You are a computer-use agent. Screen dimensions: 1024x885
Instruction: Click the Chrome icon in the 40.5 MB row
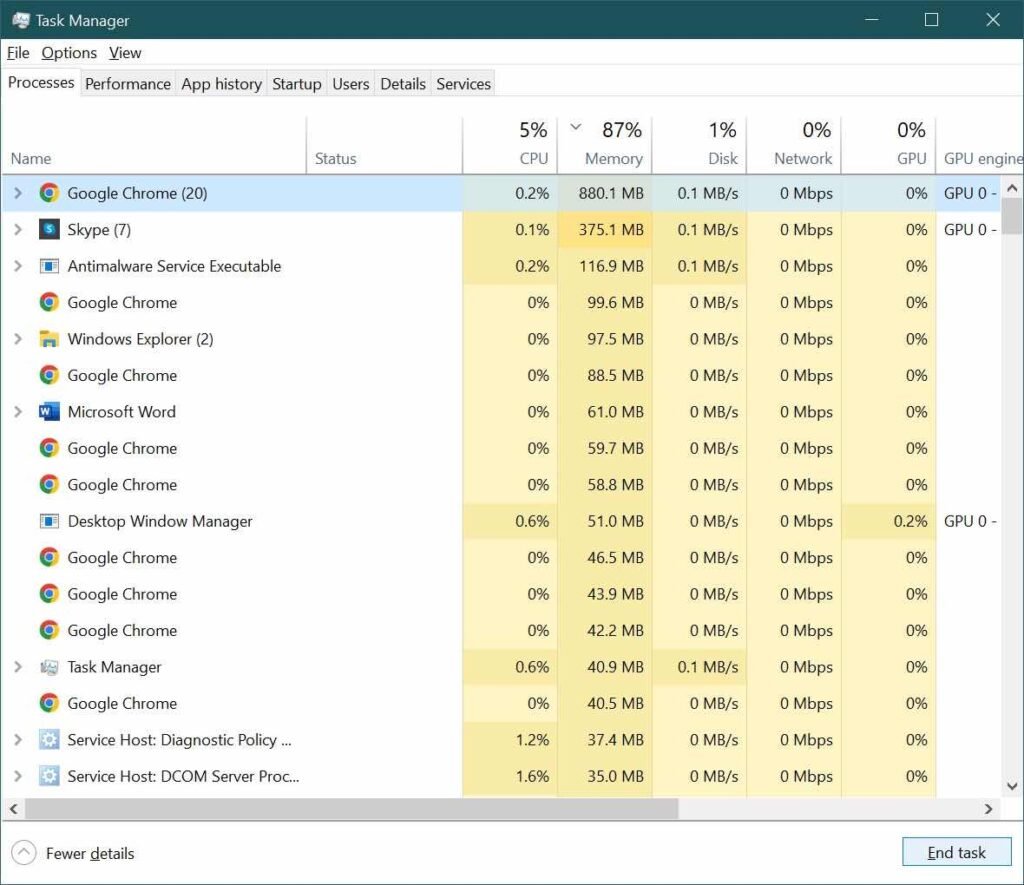[x=49, y=703]
